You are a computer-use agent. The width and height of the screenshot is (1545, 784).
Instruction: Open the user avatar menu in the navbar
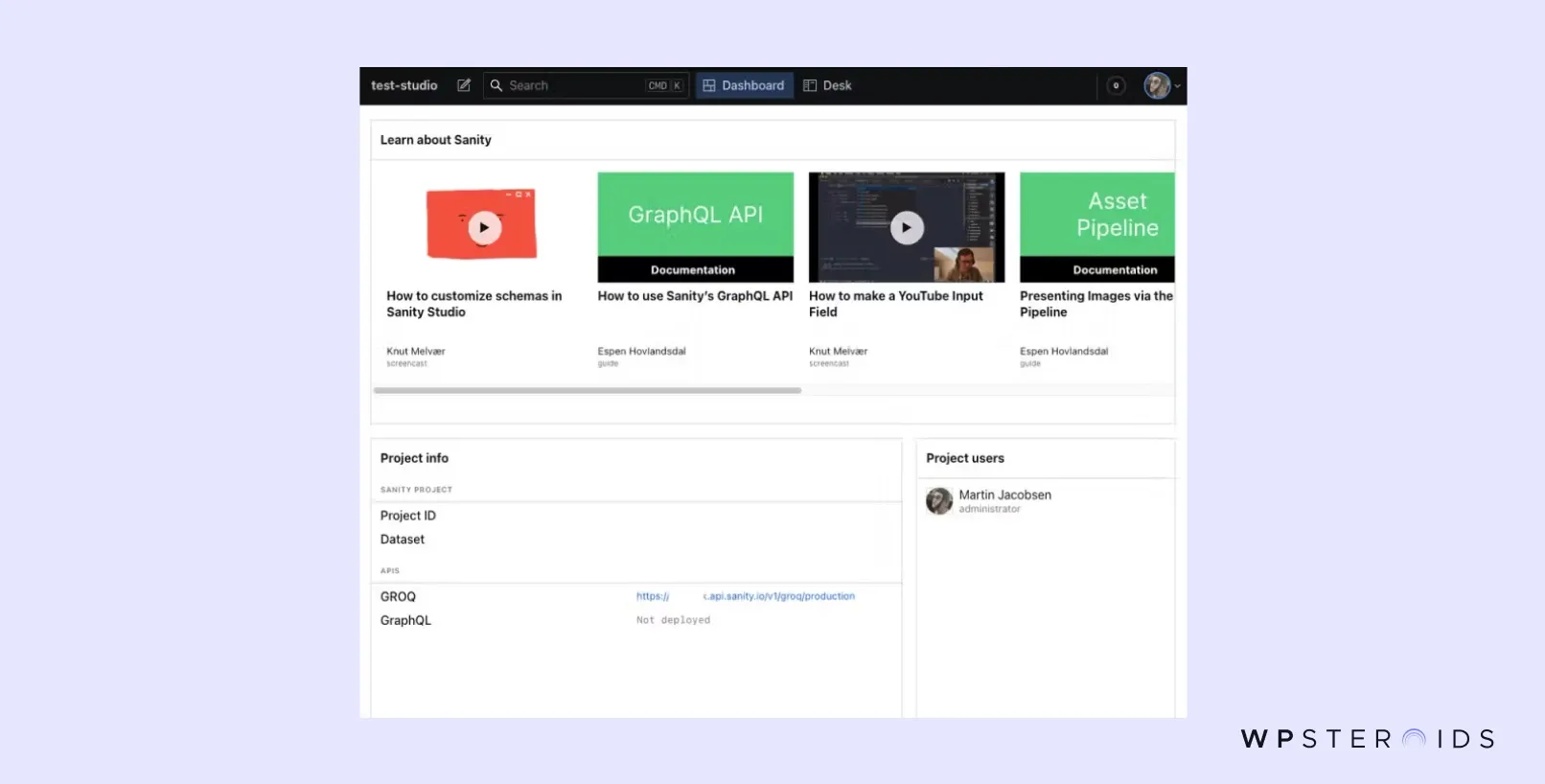[x=1161, y=85]
